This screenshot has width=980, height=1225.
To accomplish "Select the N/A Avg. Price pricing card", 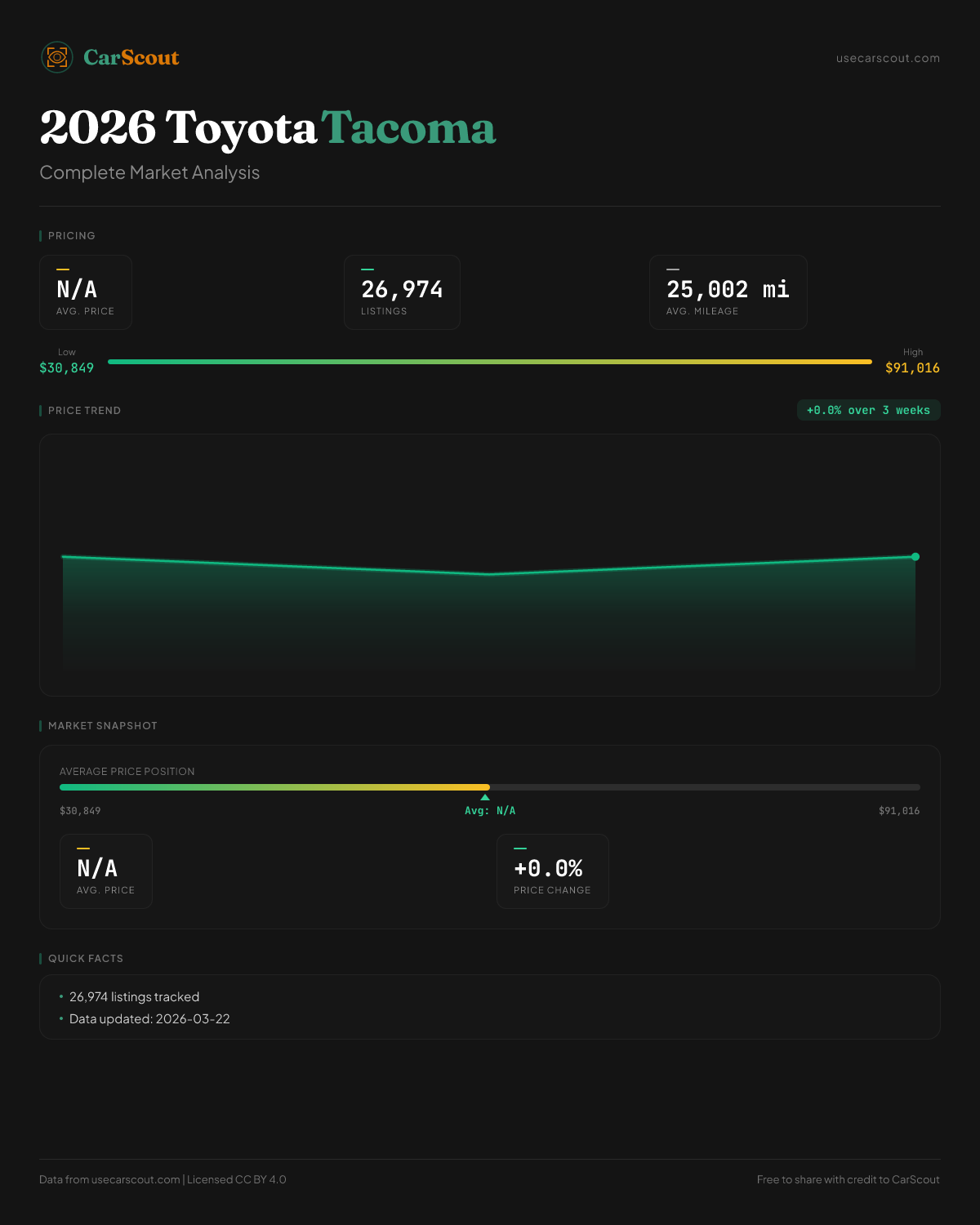I will [86, 292].
